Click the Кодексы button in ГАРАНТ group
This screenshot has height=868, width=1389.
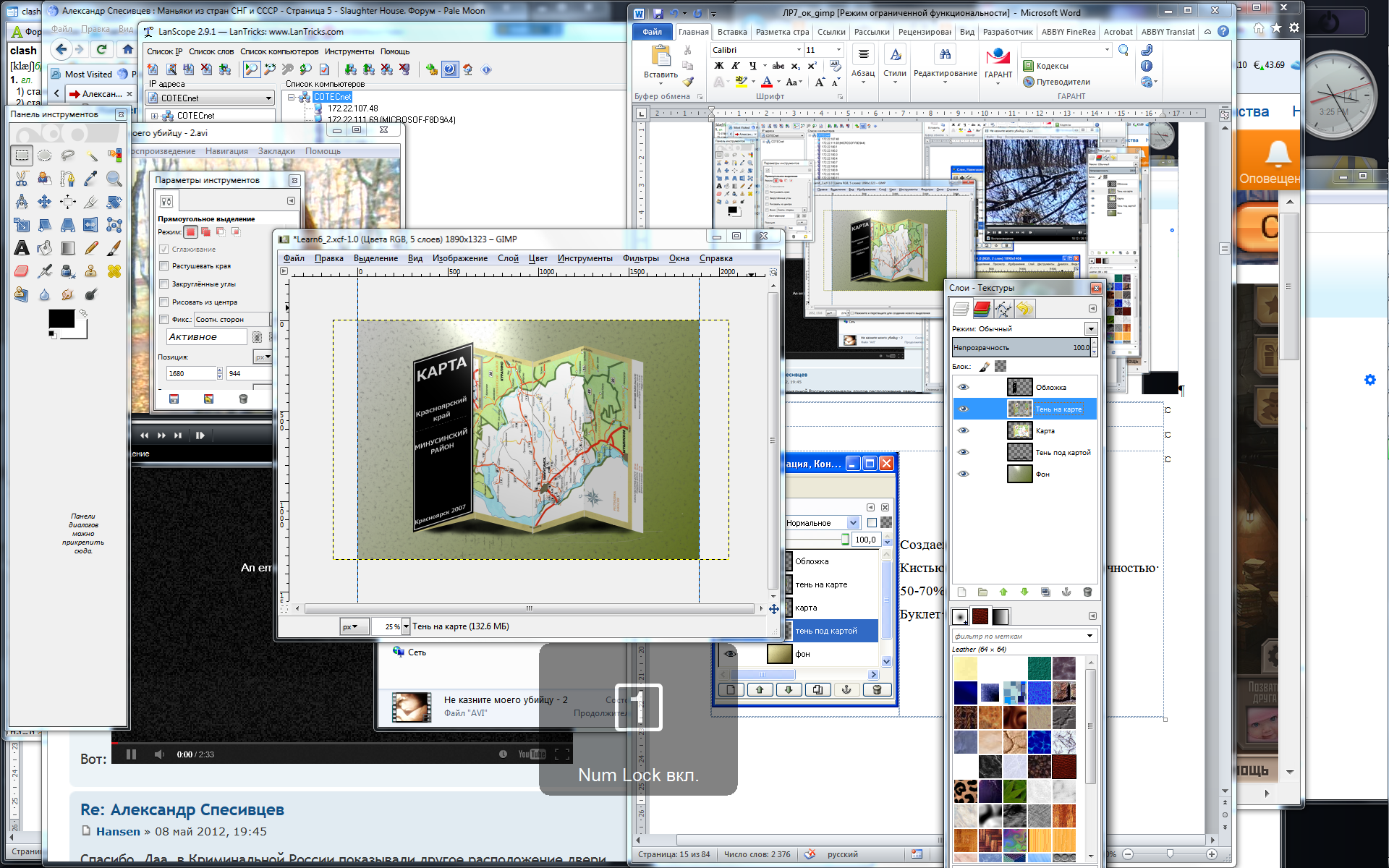(x=1045, y=66)
